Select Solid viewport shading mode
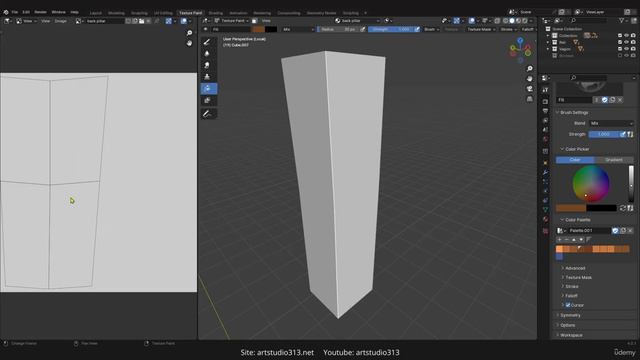Screen dimensions: 640x360 (512, 20)
